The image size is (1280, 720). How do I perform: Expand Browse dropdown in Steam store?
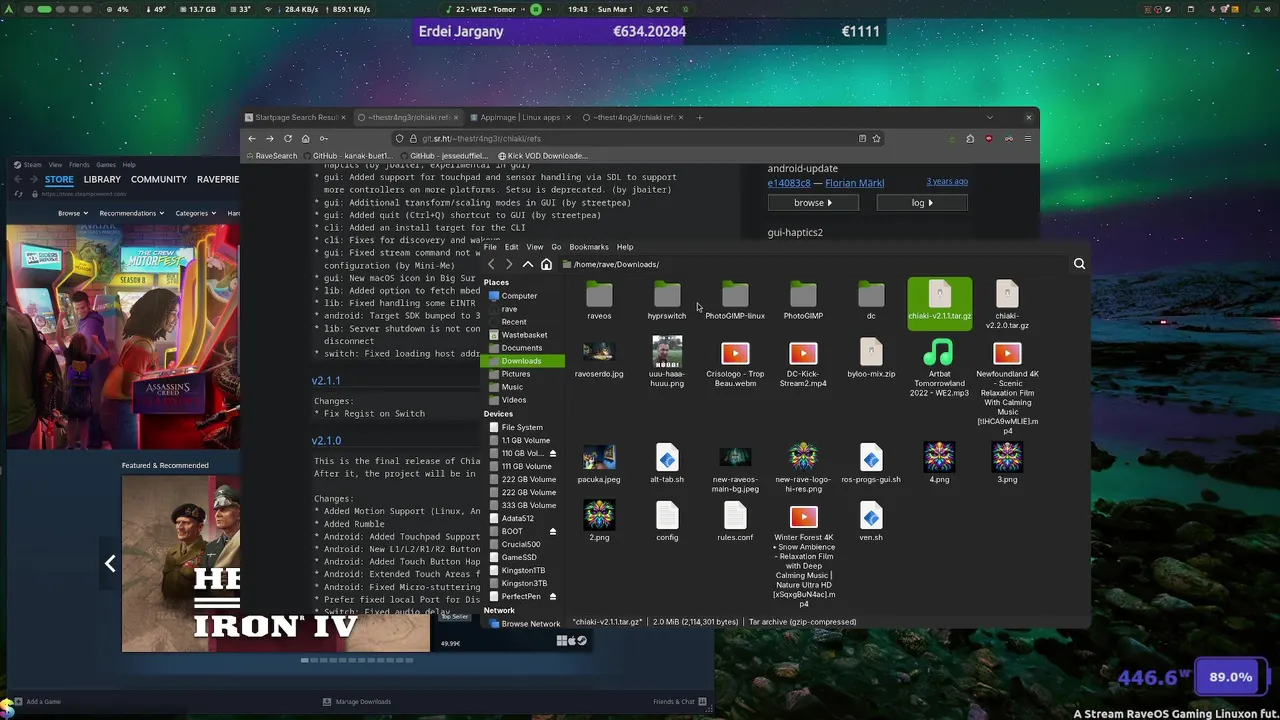point(71,213)
